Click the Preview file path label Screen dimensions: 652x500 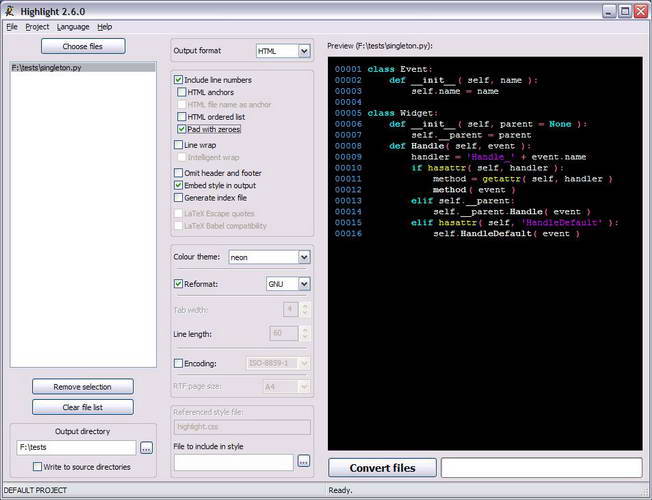coord(380,46)
